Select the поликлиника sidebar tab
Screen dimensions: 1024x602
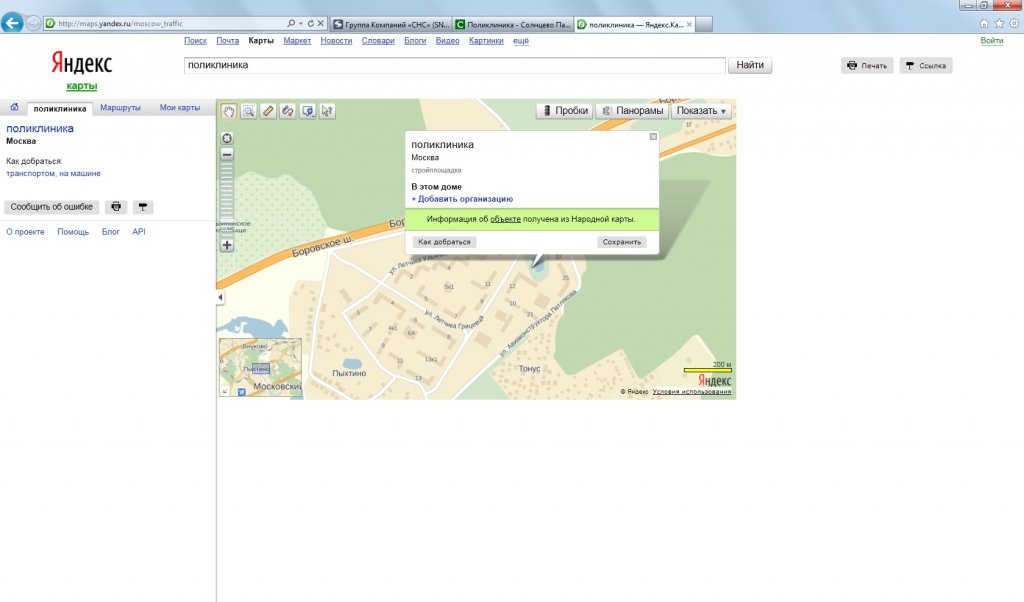[x=59, y=108]
